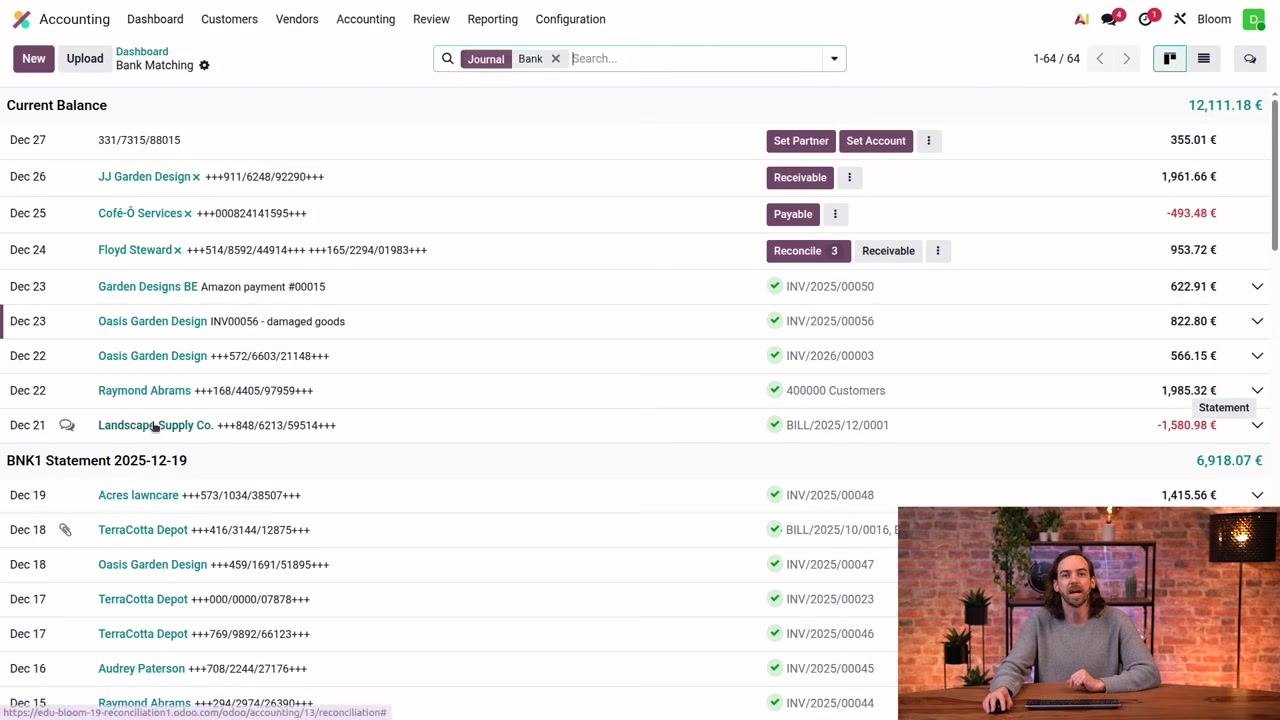The height and width of the screenshot is (720, 1280).
Task: Go to the previous page of records
Action: pyautogui.click(x=1100, y=59)
